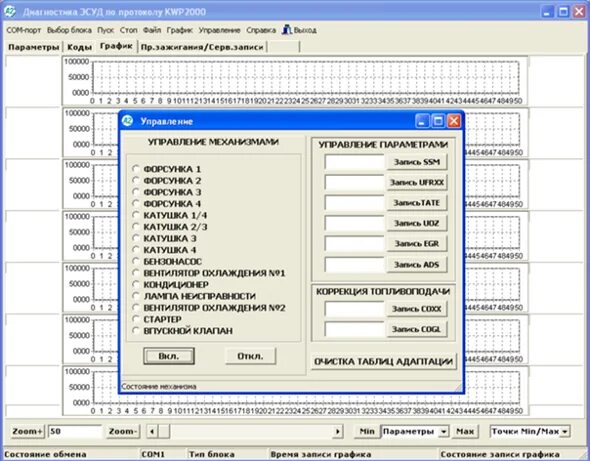
Task: Select КАТУШКА 1/4 radio button
Action: [x=136, y=215]
